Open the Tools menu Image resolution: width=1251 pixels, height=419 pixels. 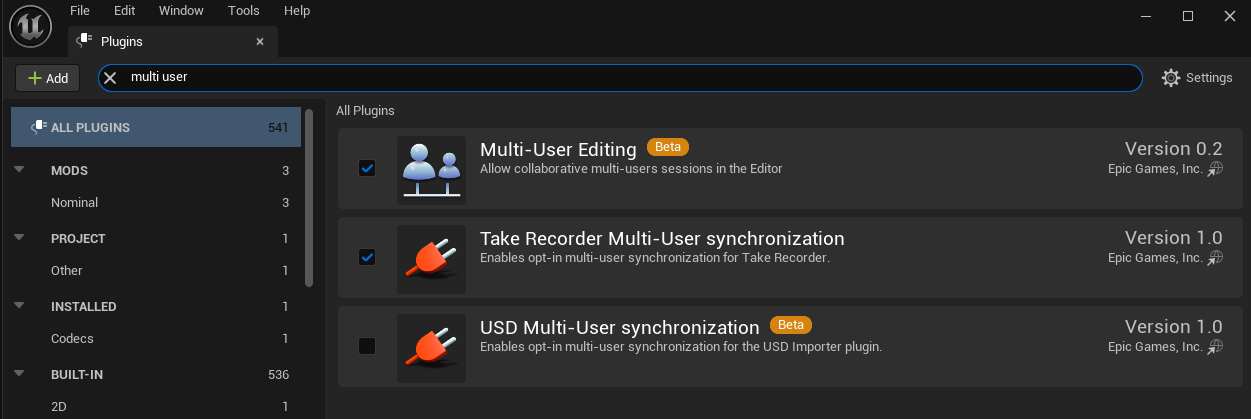243,11
